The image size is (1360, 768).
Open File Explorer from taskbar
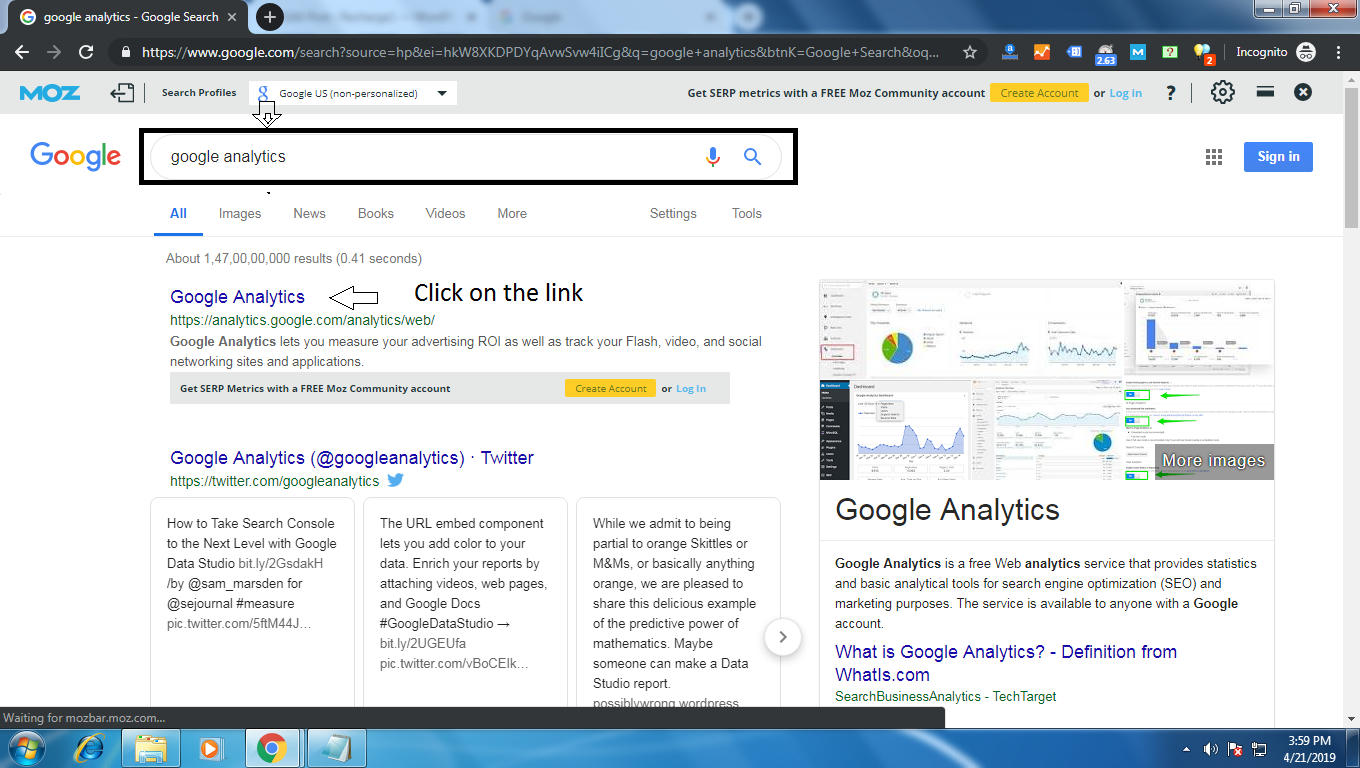[x=151, y=748]
